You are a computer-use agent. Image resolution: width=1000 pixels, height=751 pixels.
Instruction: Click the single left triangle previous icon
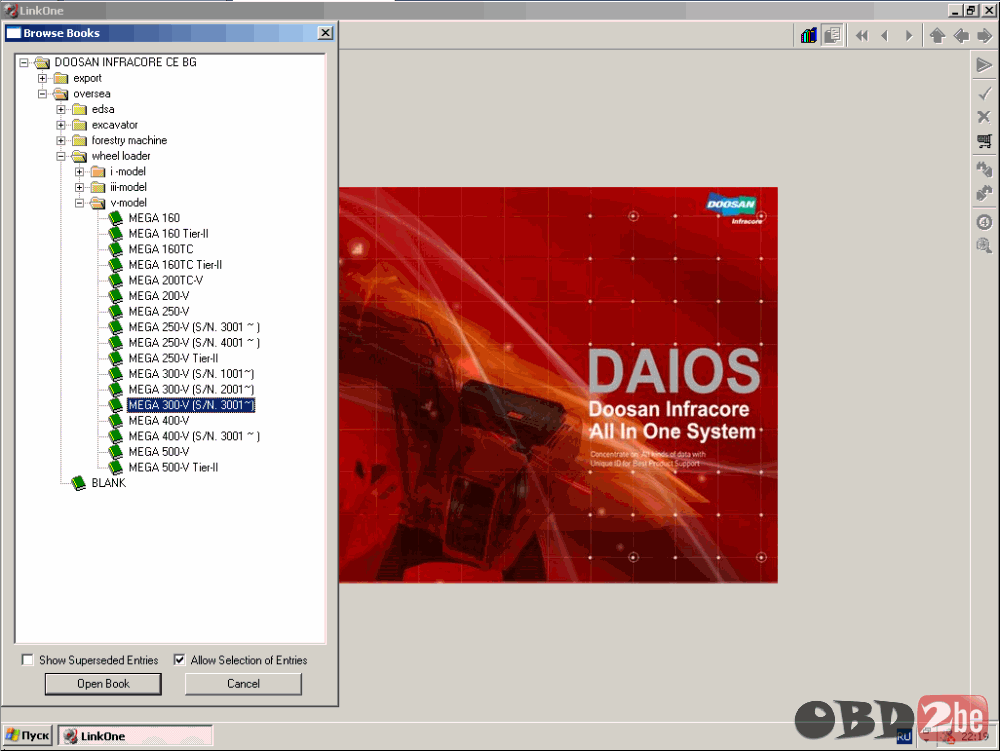(x=885, y=36)
